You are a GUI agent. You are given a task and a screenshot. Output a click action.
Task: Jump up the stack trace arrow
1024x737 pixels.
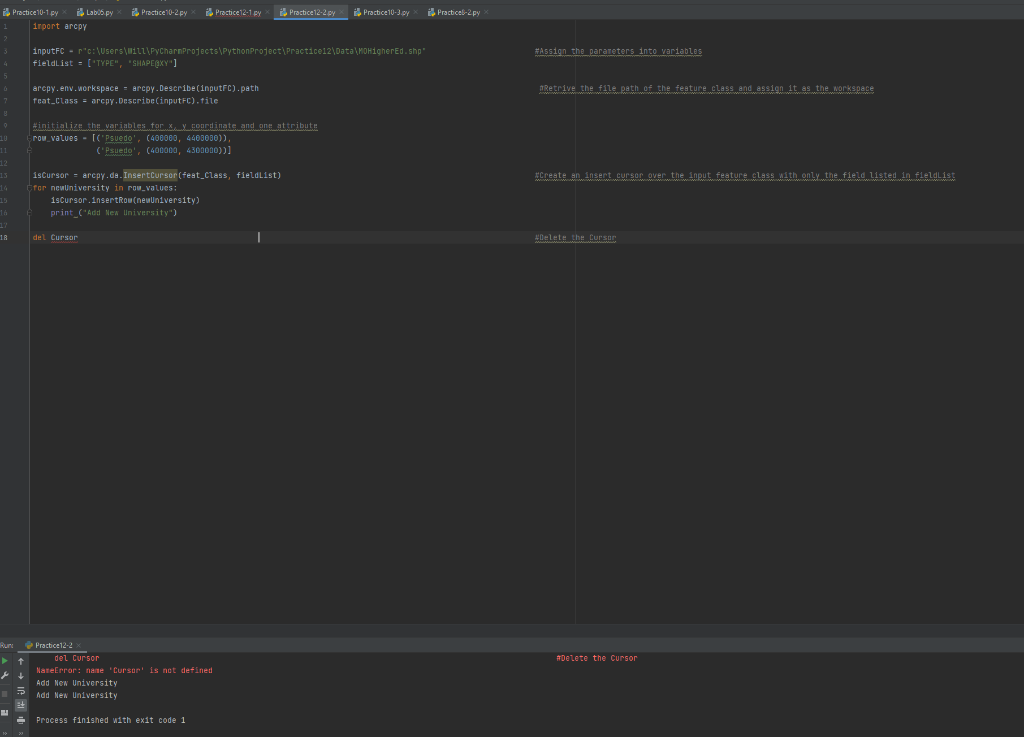tap(21, 661)
